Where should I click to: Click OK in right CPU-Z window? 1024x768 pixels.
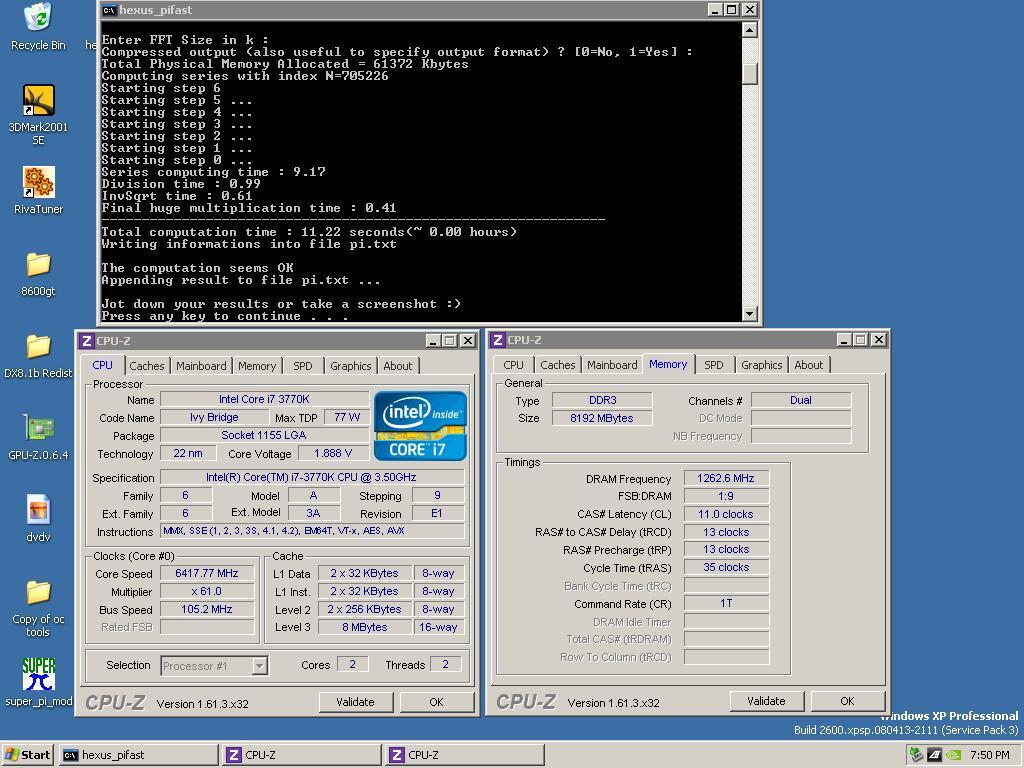click(847, 701)
